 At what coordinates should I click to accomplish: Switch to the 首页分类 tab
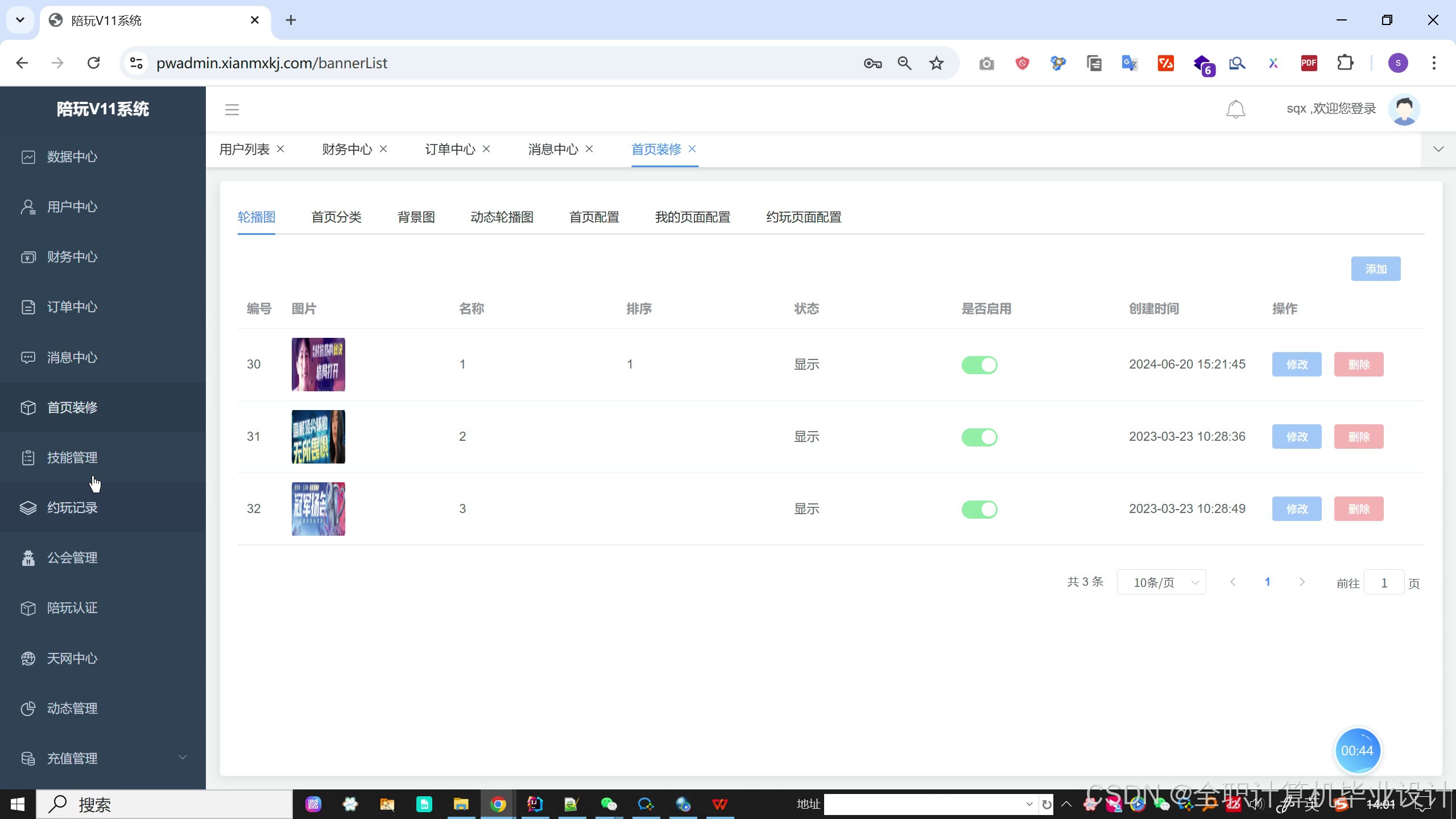(x=336, y=217)
